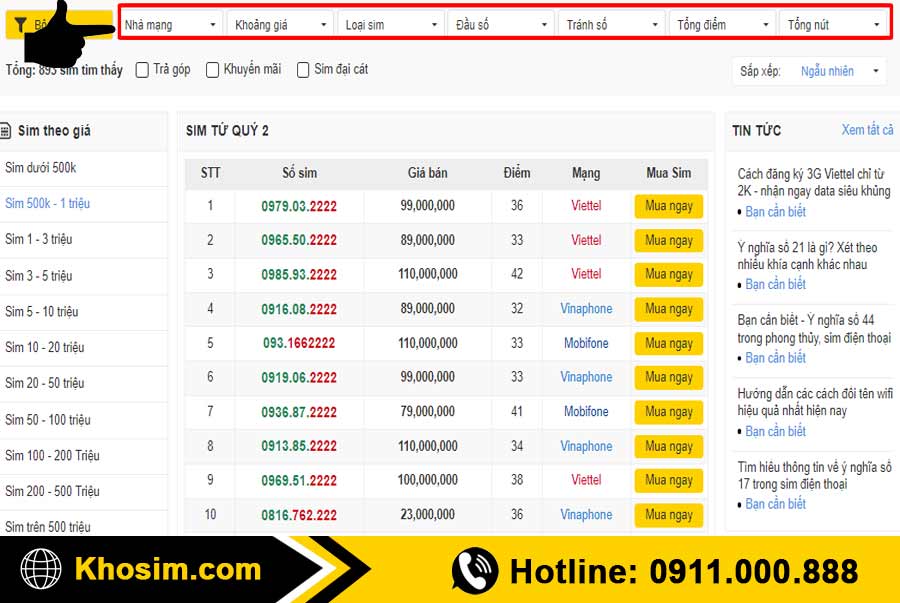Check the Khuyến mãi option
Viewport: 900px width, 603px height.
click(x=212, y=70)
